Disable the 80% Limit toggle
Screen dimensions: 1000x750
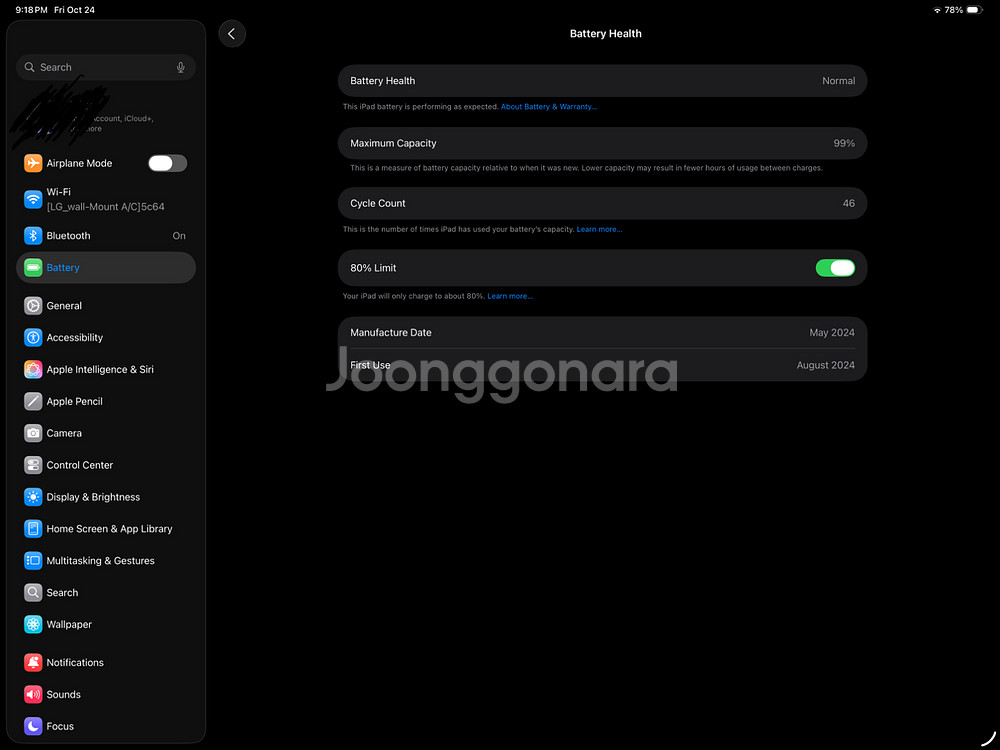(835, 268)
